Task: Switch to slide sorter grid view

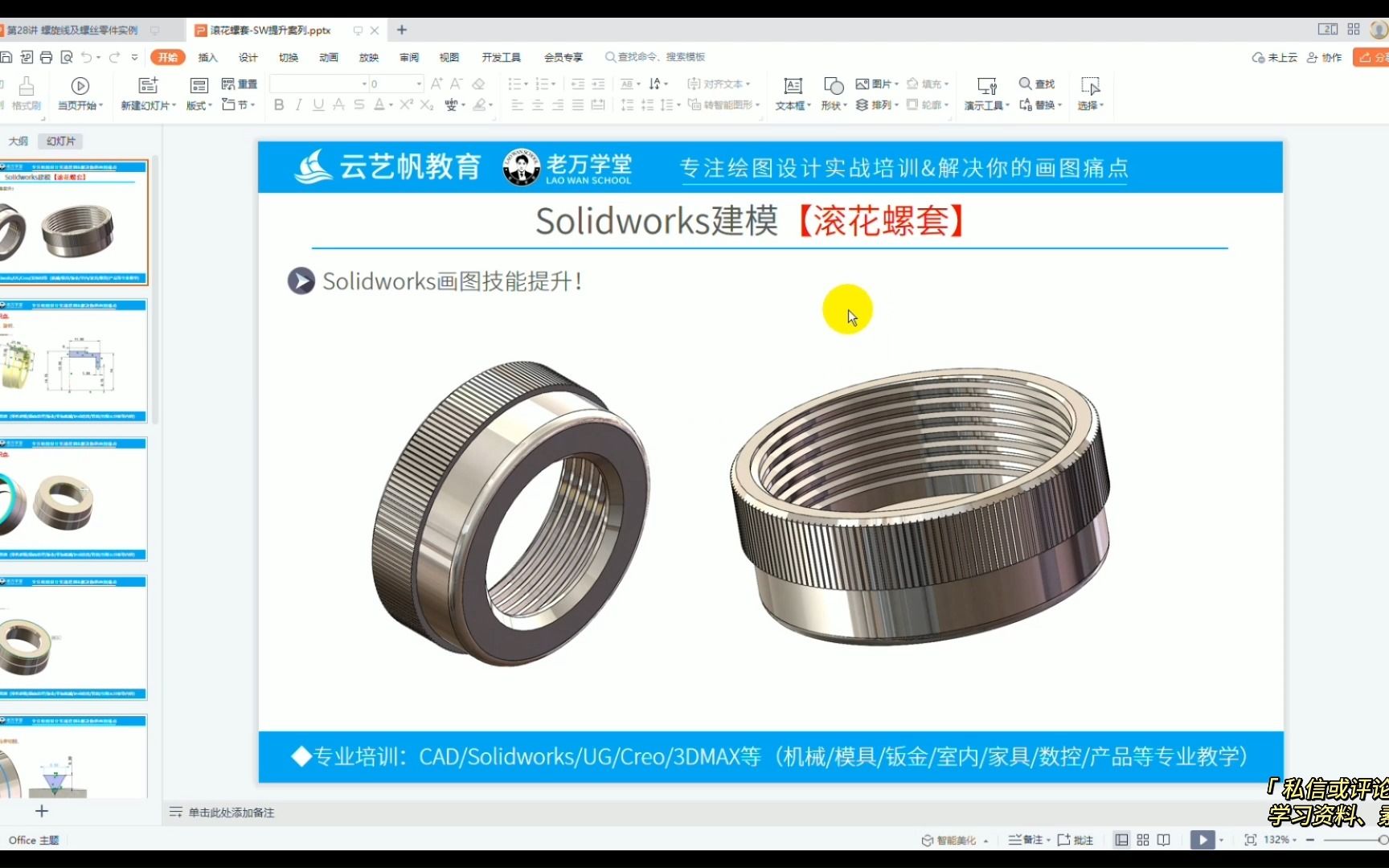Action: [1142, 840]
